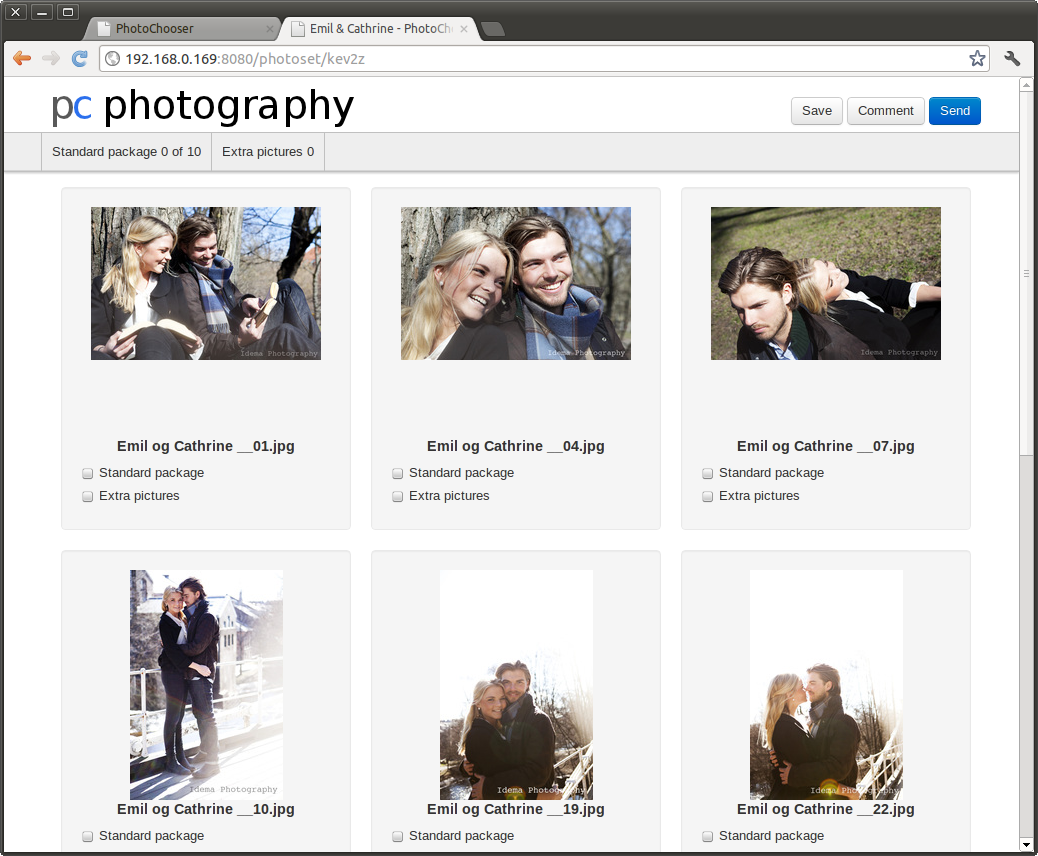Check Standard package for __19.jpg
The height and width of the screenshot is (856, 1038).
tap(398, 836)
